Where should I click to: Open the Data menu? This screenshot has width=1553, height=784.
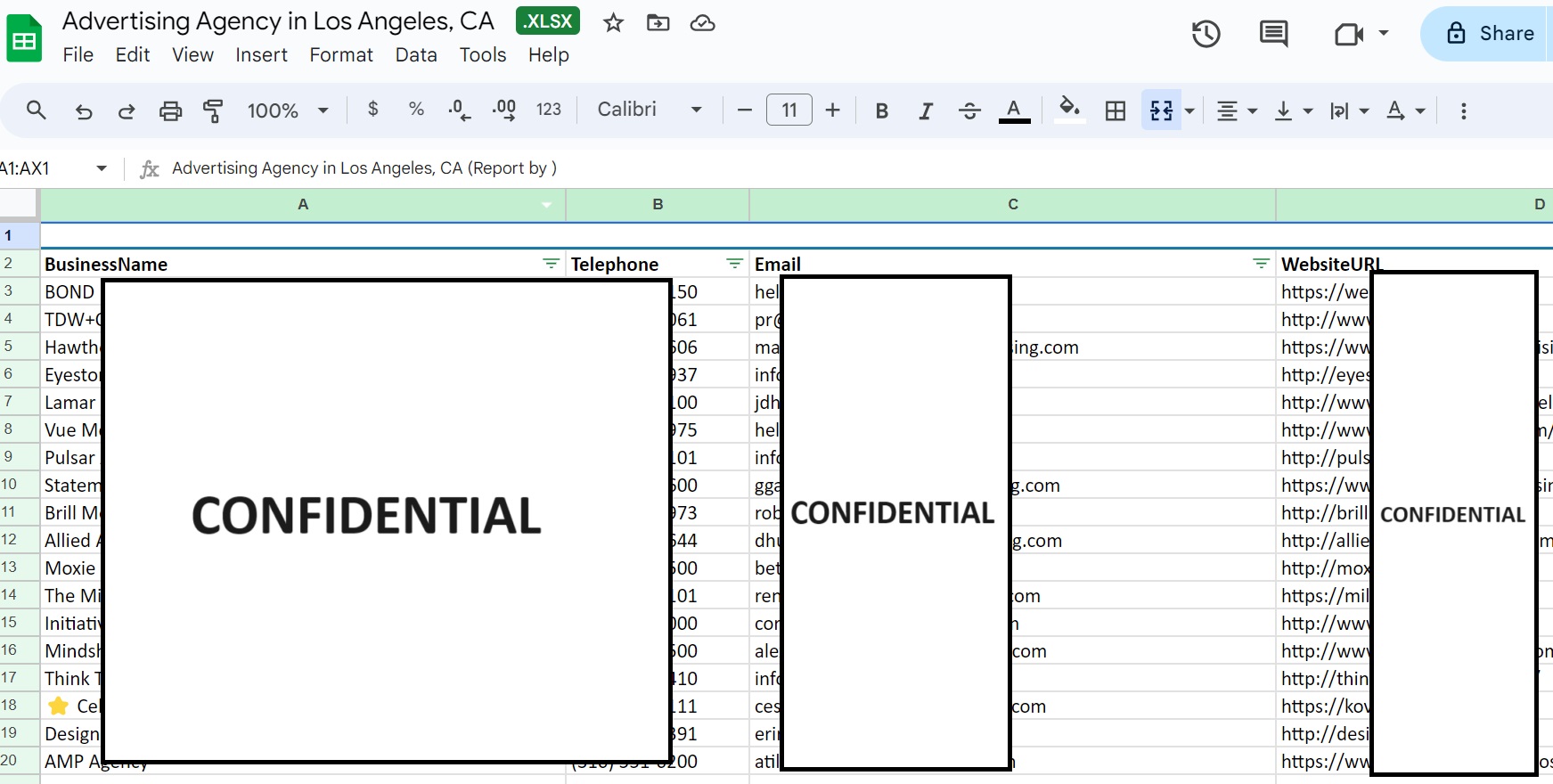pyautogui.click(x=416, y=55)
